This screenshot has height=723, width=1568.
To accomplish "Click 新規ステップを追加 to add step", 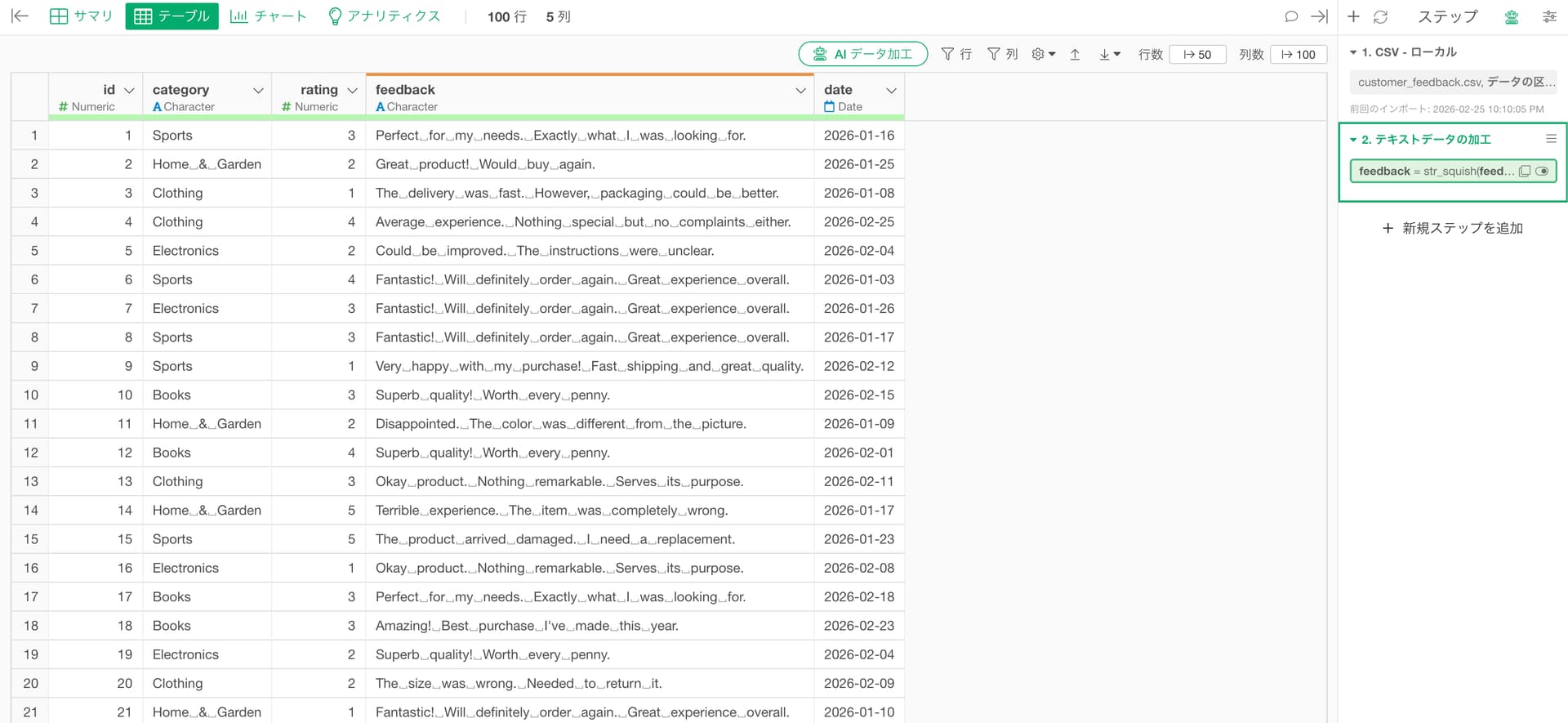I will click(1452, 228).
